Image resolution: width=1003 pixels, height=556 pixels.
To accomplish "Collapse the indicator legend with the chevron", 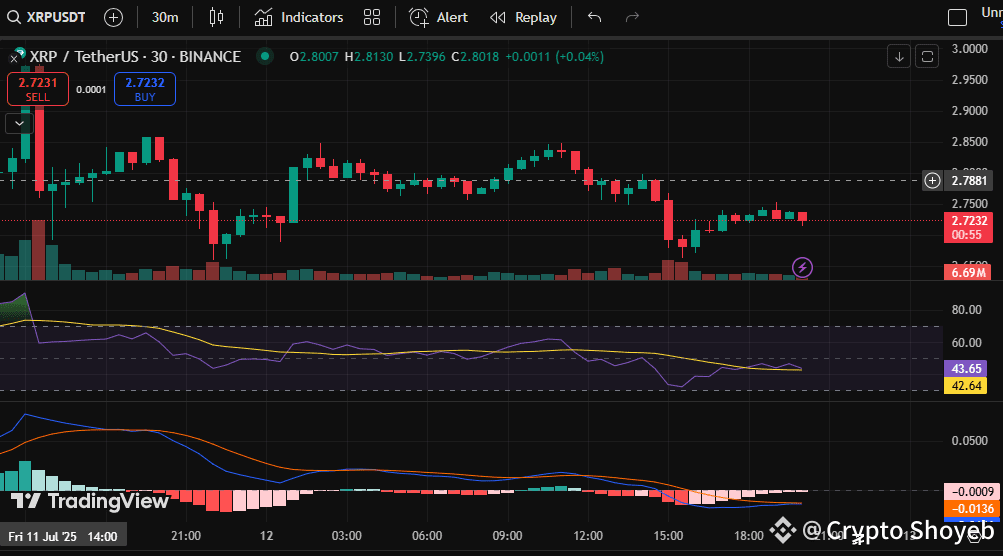I will 19,123.
